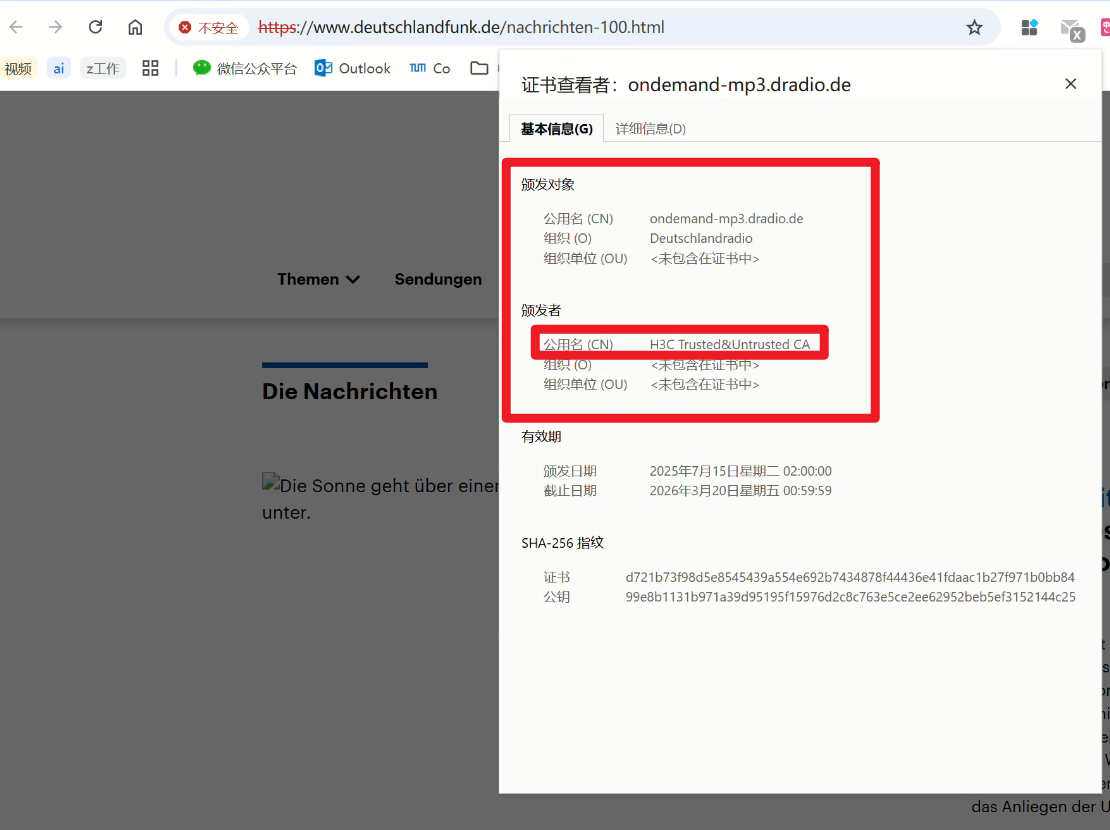The image size is (1110, 830).
Task: Select the expiry date 2026年3月20日
Action: [x=740, y=491]
